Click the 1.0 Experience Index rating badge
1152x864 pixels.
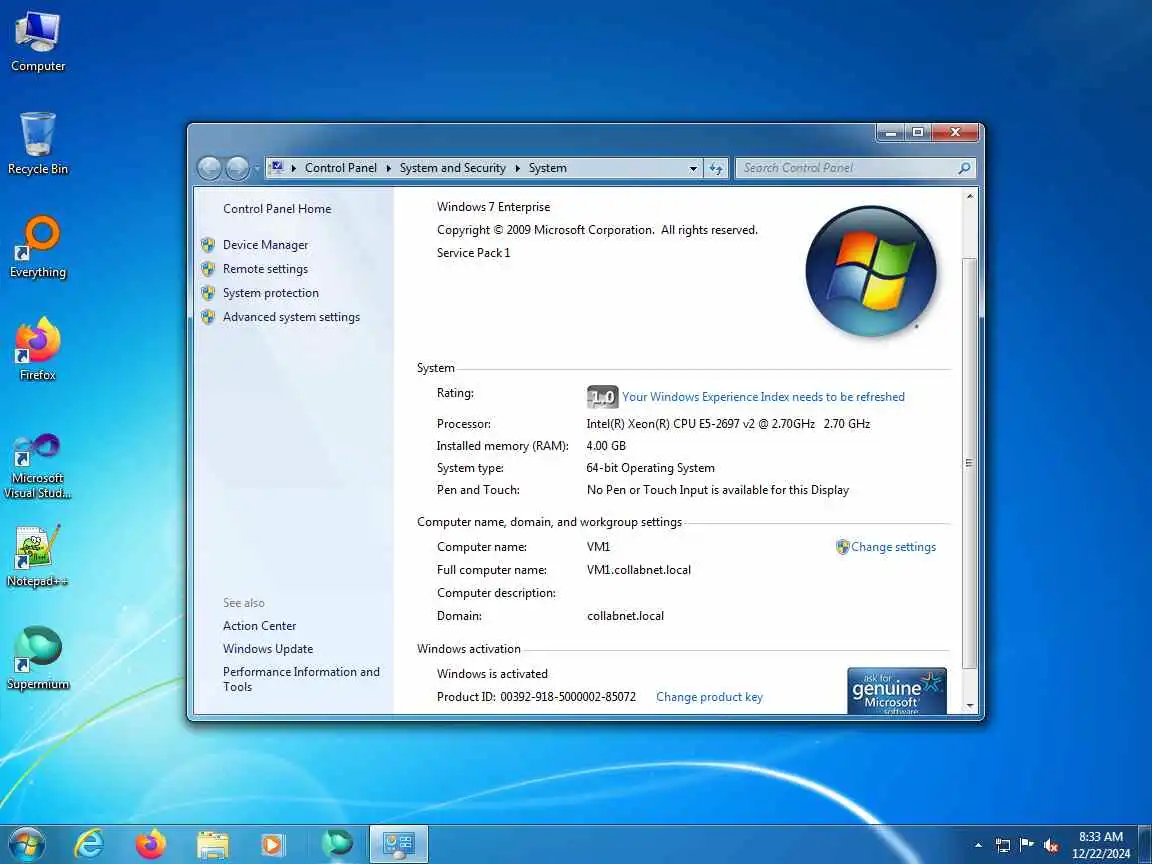(x=602, y=397)
